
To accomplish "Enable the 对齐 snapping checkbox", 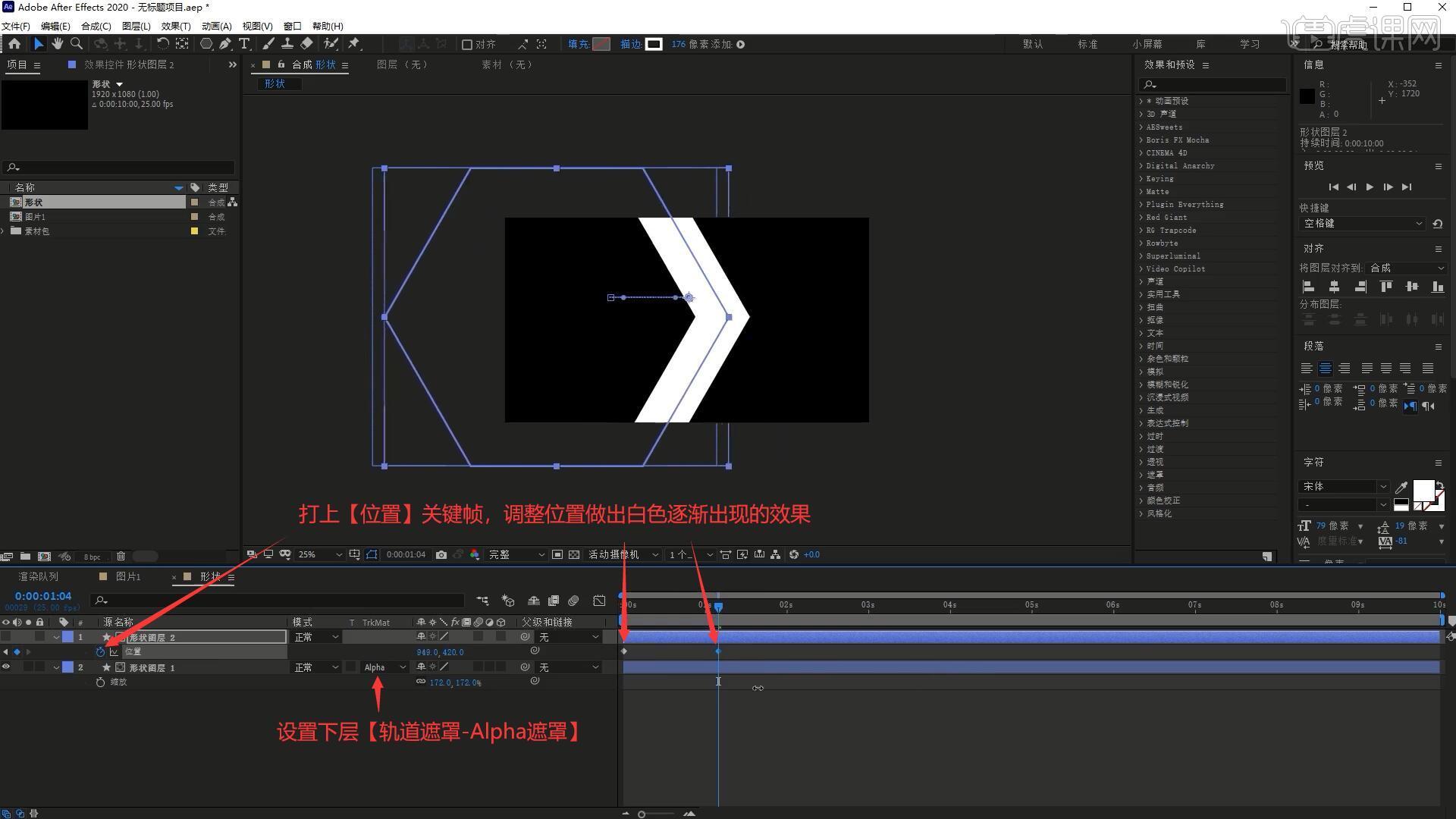I will pyautogui.click(x=467, y=45).
